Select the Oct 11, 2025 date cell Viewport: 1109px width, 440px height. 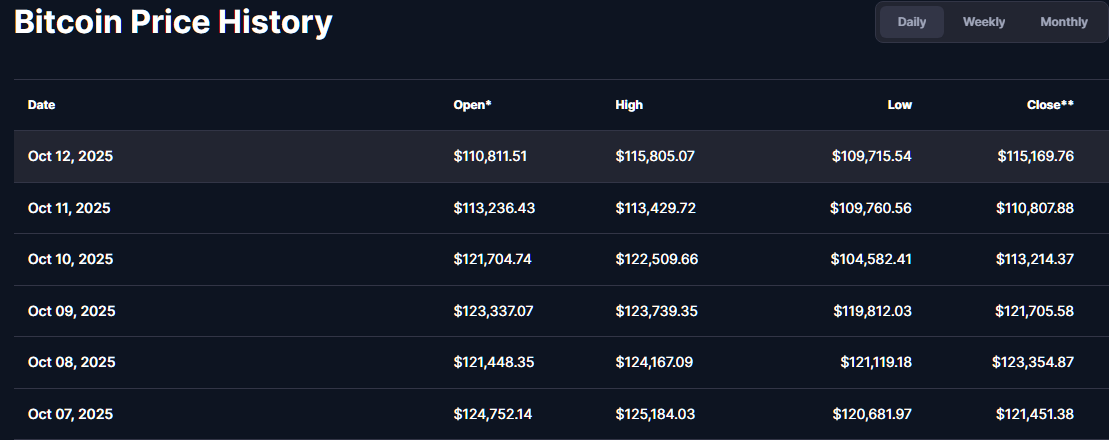pyautogui.click(x=69, y=208)
